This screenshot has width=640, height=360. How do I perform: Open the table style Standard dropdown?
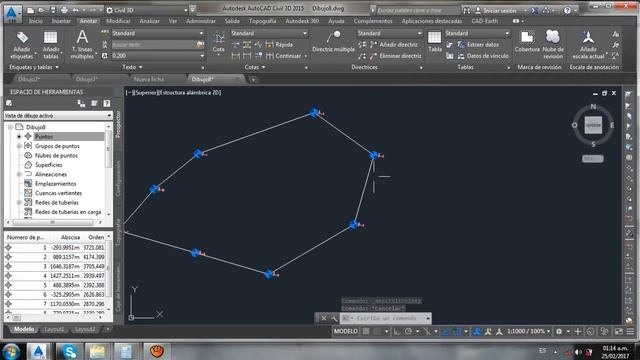click(x=477, y=33)
